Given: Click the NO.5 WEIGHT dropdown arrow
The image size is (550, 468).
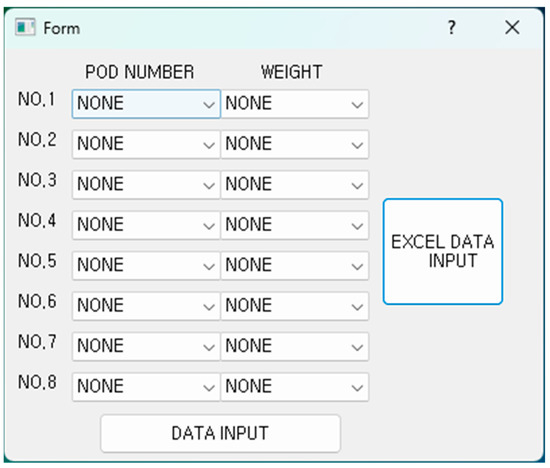Looking at the screenshot, I should click(357, 266).
